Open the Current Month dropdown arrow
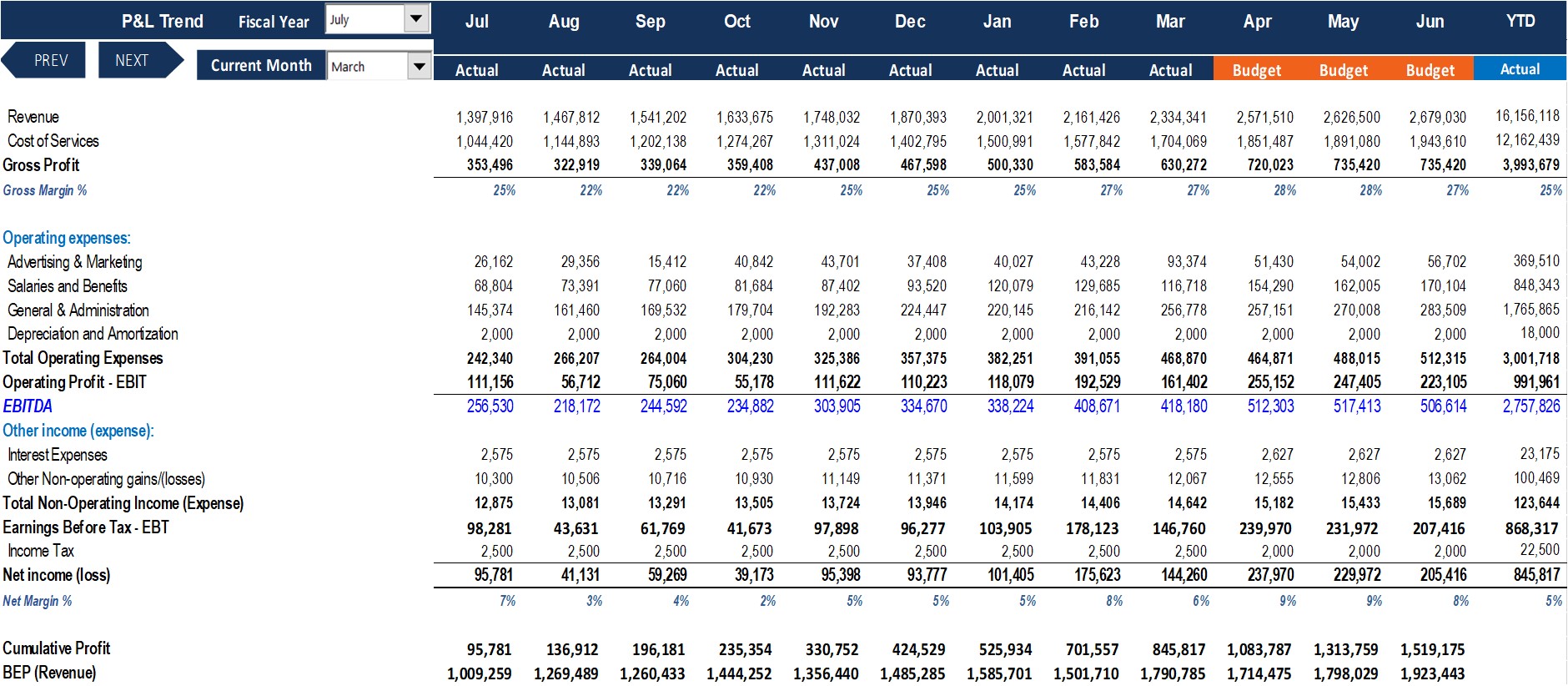Image resolution: width=1568 pixels, height=686 pixels. 419,66
